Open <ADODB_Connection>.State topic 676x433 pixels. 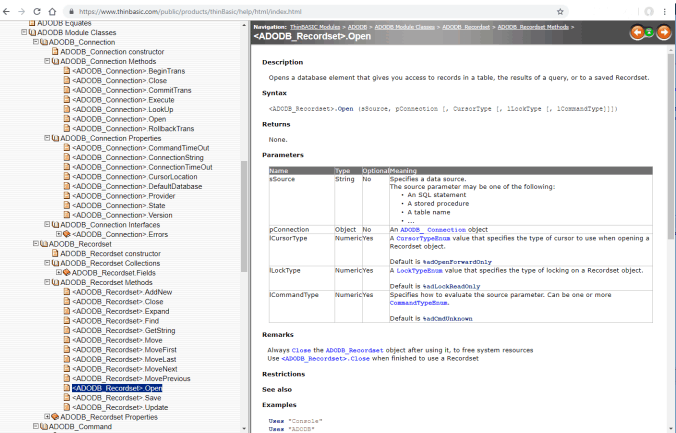click(x=119, y=206)
